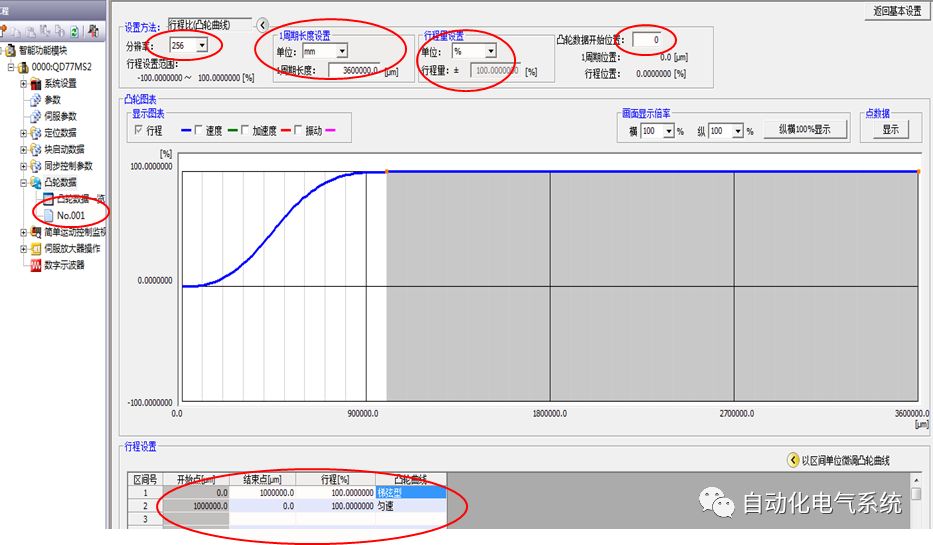Click the 数字示波器 oscilloscope icon
This screenshot has height=545, width=933.
(34, 265)
